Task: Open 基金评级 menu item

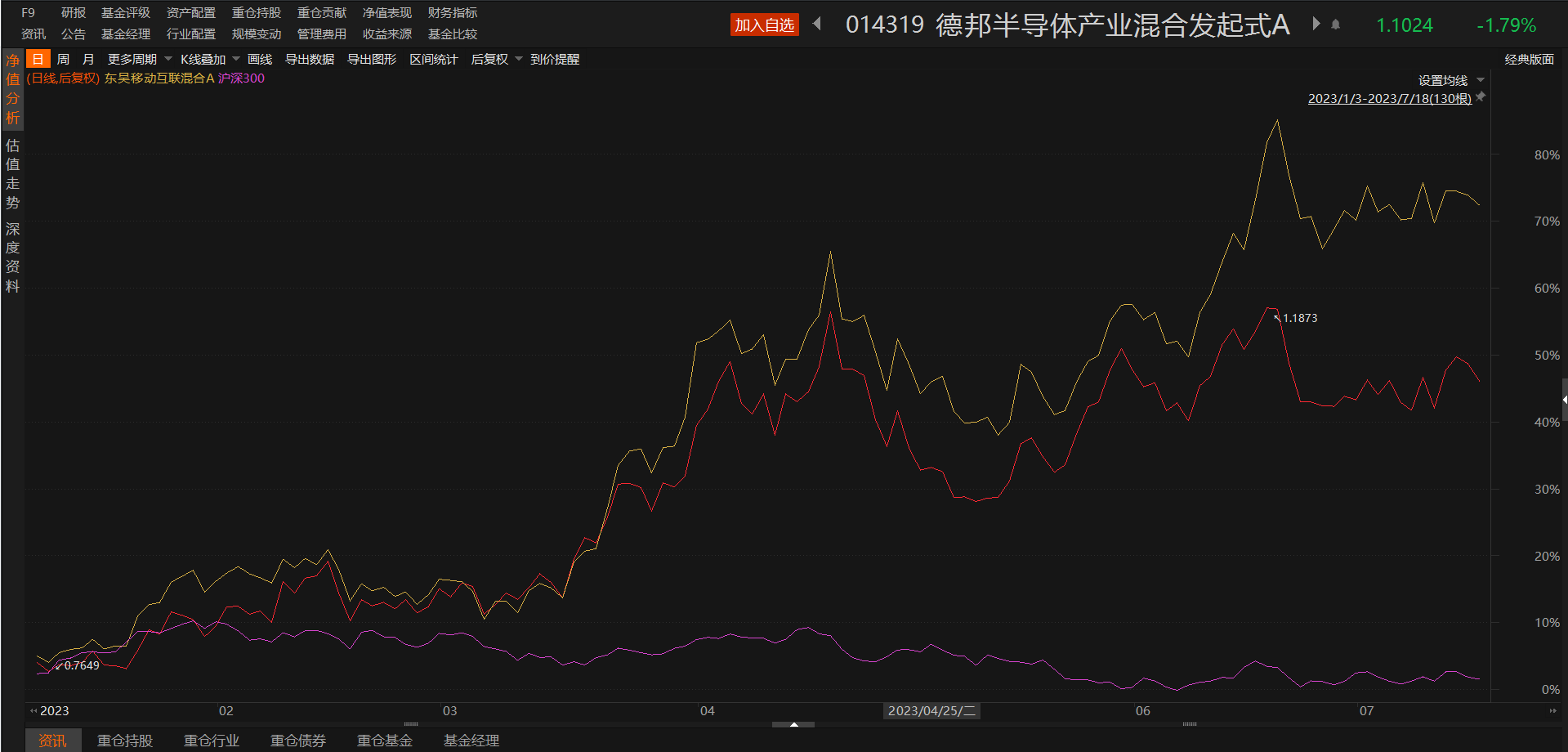Action: click(125, 13)
